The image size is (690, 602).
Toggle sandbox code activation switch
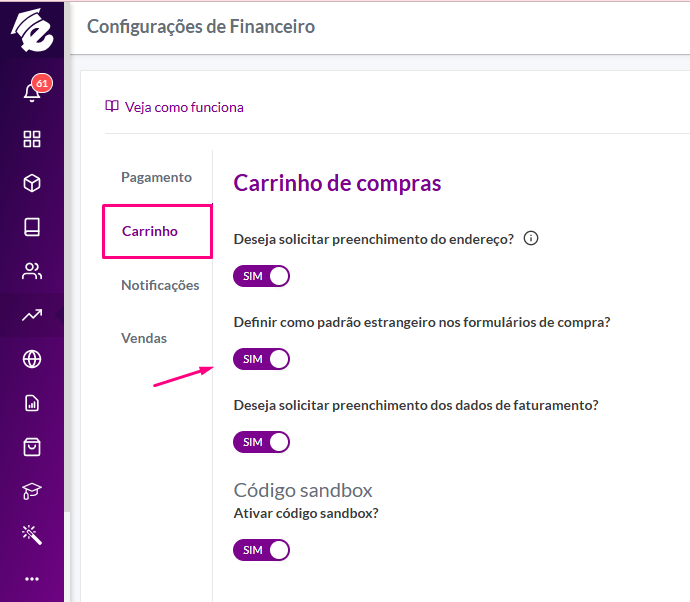(261, 550)
